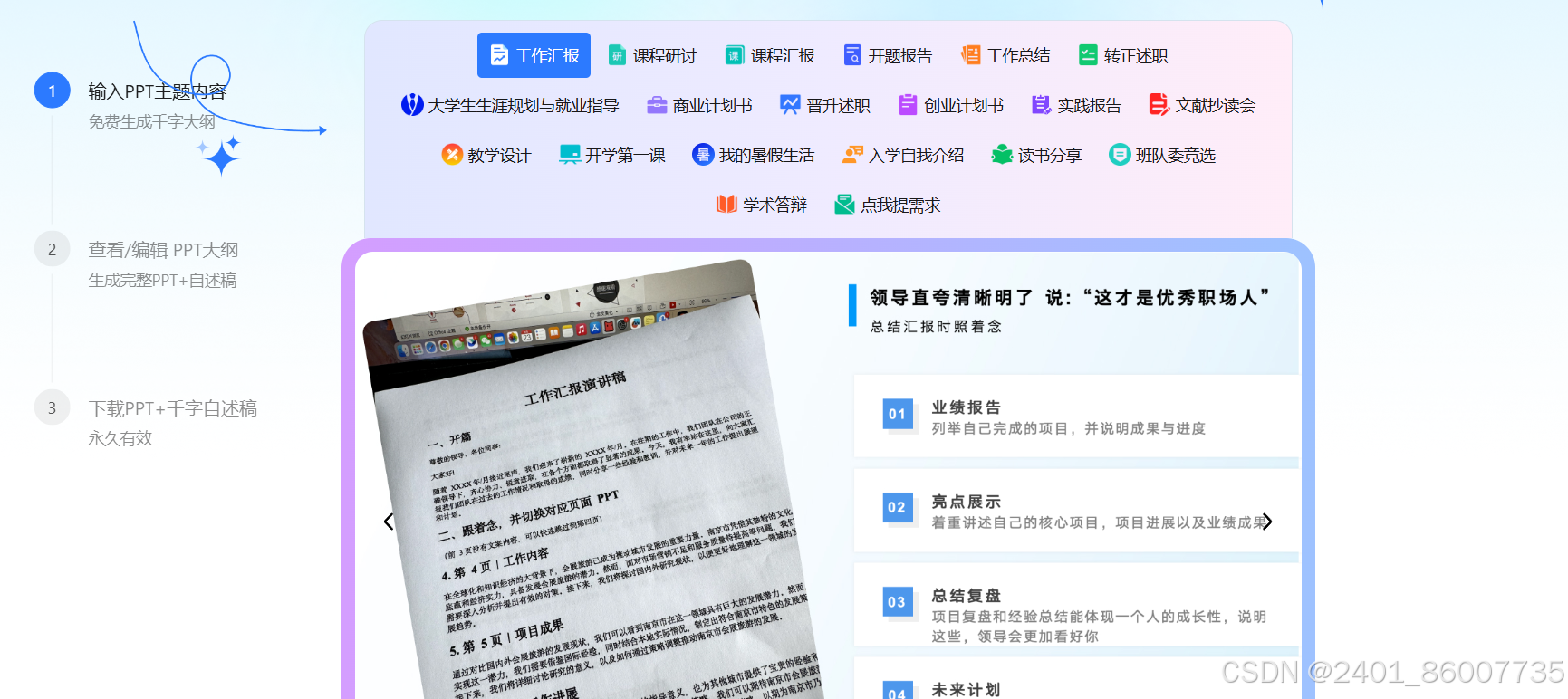Select 商业计划书 template
Screen dimensions: 1568x699
[x=699, y=105]
